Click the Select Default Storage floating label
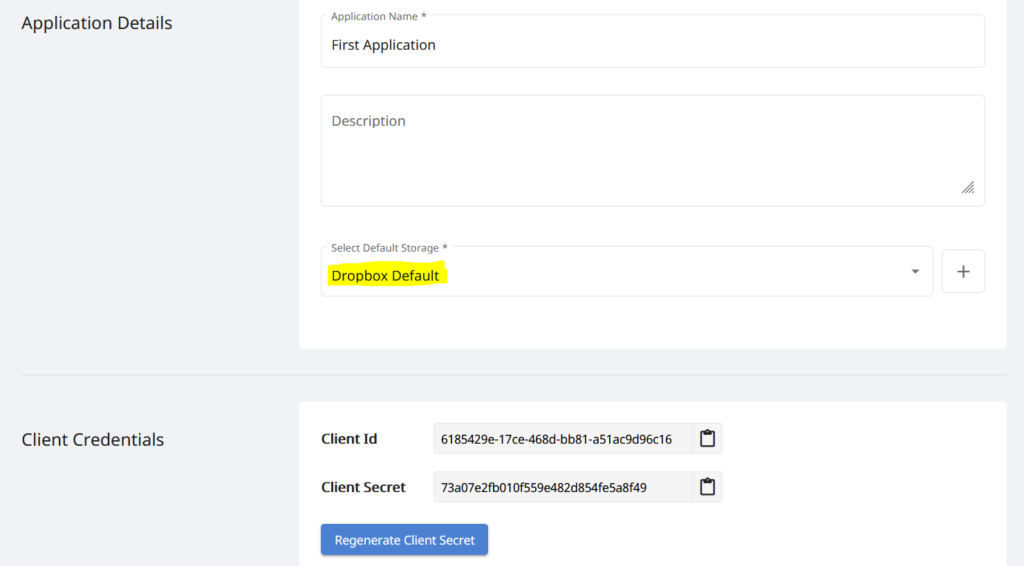Viewport: 1024px width, 566px height. (389, 247)
